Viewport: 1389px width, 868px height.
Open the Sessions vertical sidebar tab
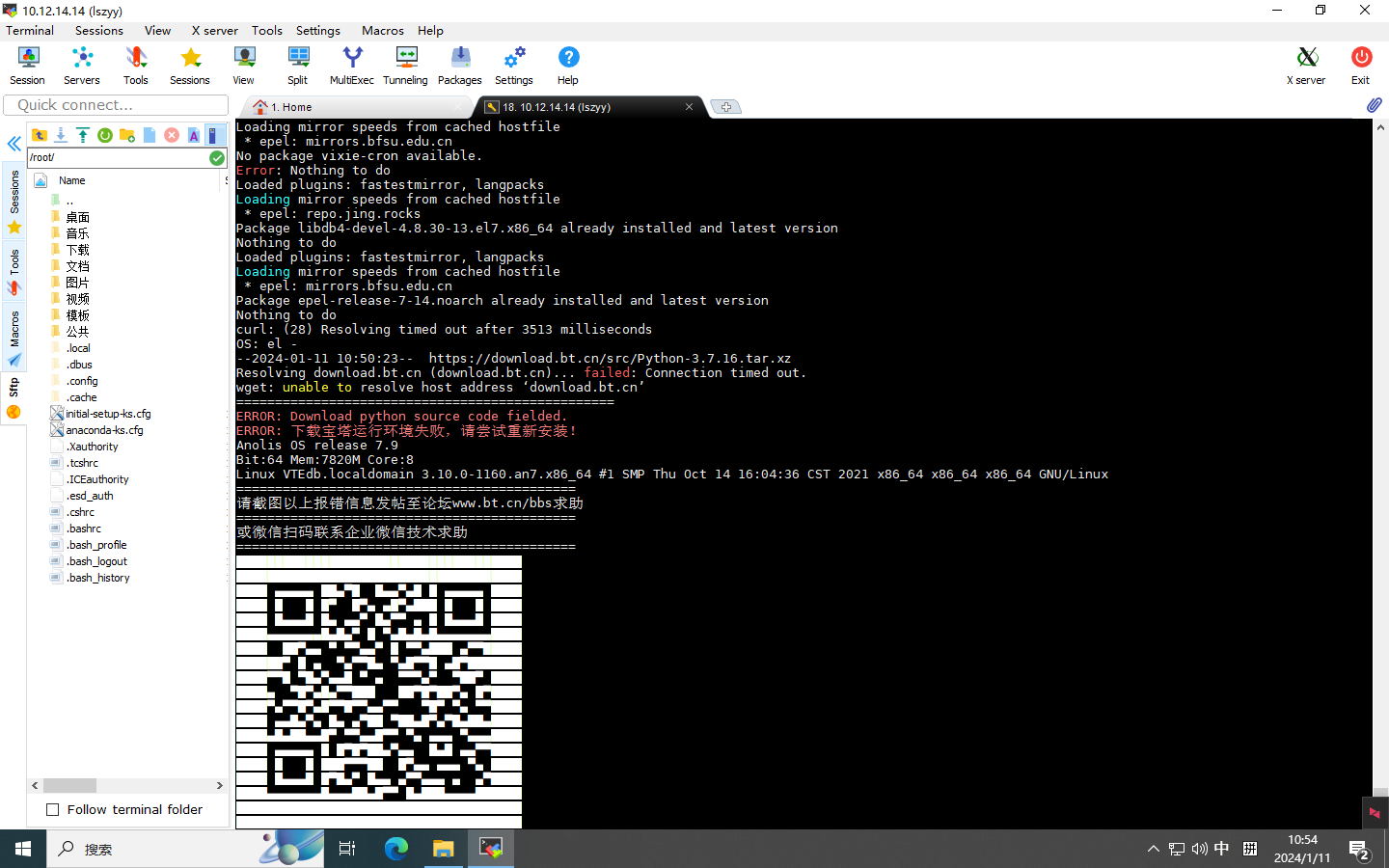tap(14, 202)
